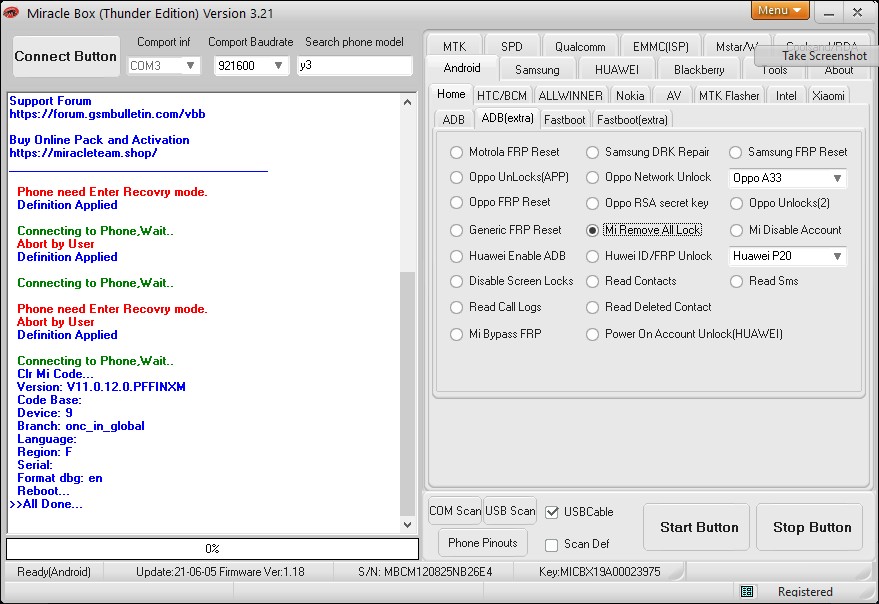Screen dimensions: 879x604
Task: Click the 0% progress bar
Action: 212,548
